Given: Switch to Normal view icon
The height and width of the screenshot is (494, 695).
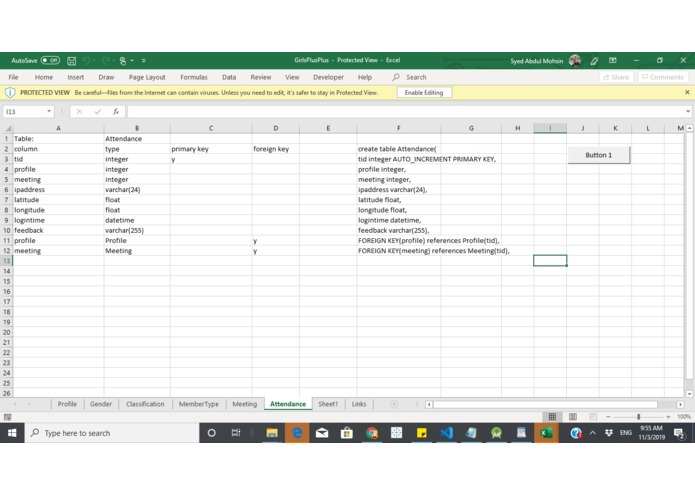Looking at the screenshot, I should tap(552, 416).
